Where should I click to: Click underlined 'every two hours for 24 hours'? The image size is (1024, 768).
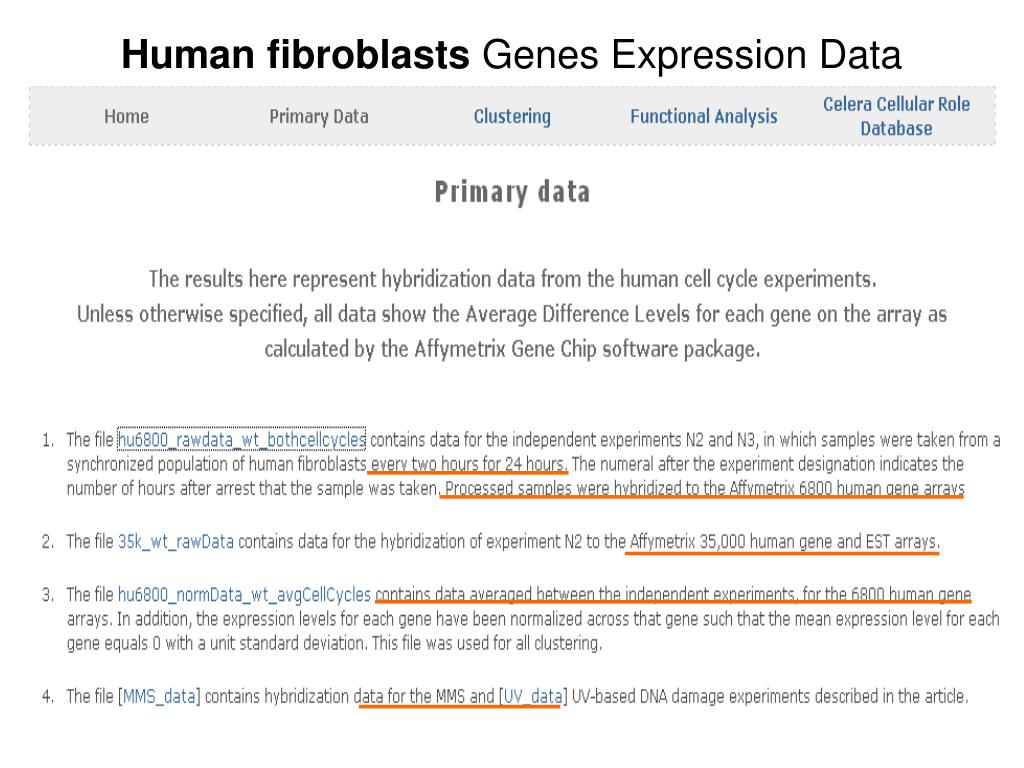(x=468, y=464)
